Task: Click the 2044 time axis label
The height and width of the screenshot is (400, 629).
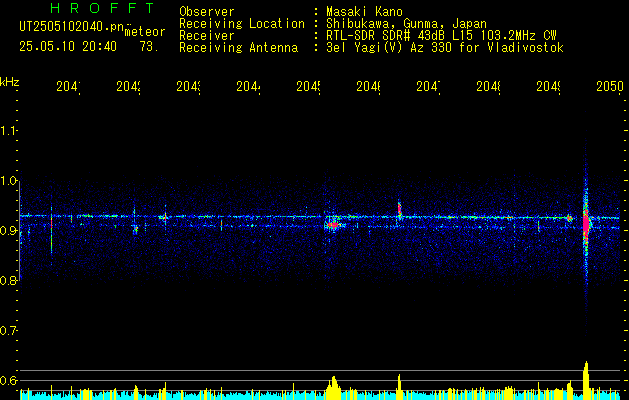Action: tap(248, 86)
